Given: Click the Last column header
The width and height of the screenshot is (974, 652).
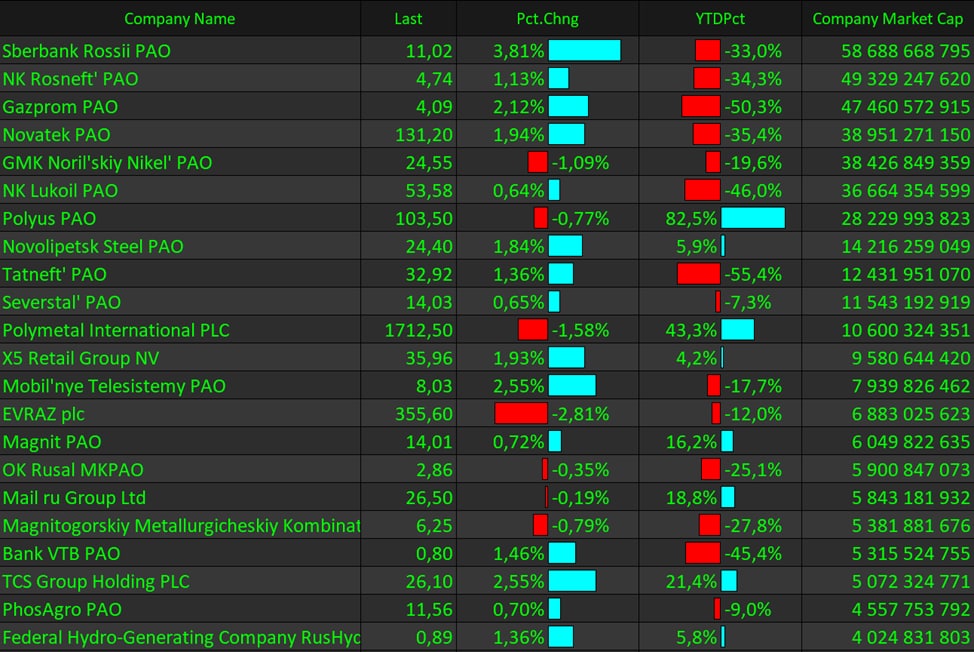Looking at the screenshot, I should pos(408,19).
